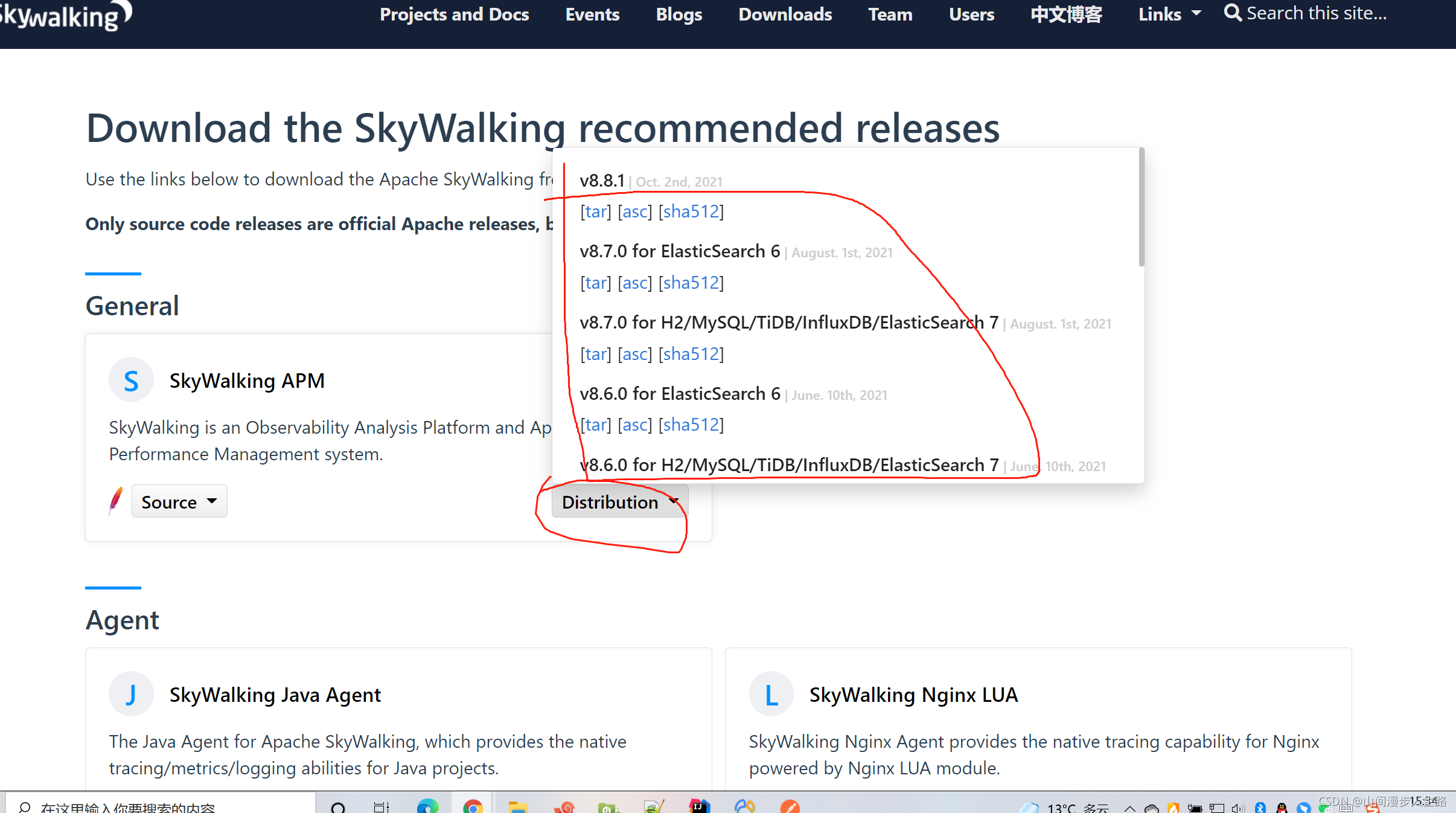Open asc for v8.7.0 ElasticSearch 6

pyautogui.click(x=635, y=283)
